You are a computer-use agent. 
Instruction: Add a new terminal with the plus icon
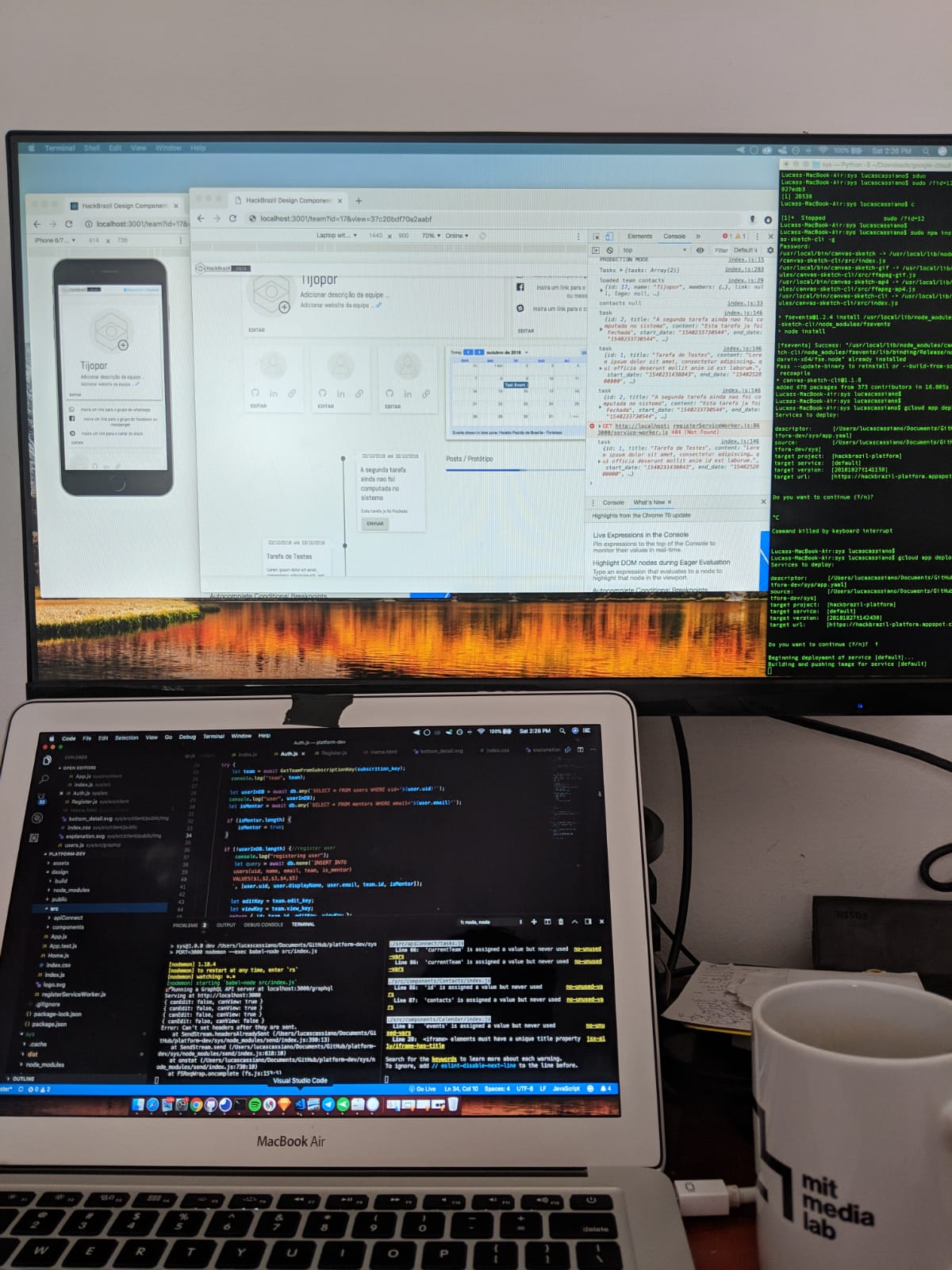534,922
